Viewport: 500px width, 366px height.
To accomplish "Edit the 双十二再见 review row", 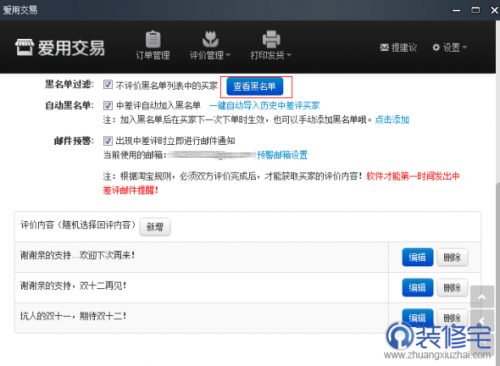I will click(418, 287).
